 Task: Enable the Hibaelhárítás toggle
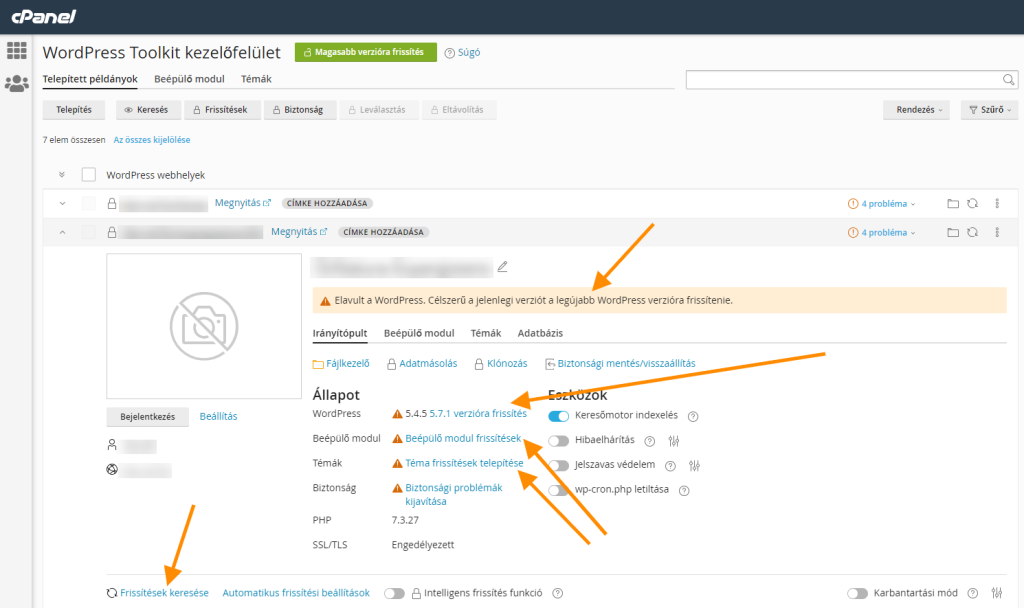(x=558, y=441)
